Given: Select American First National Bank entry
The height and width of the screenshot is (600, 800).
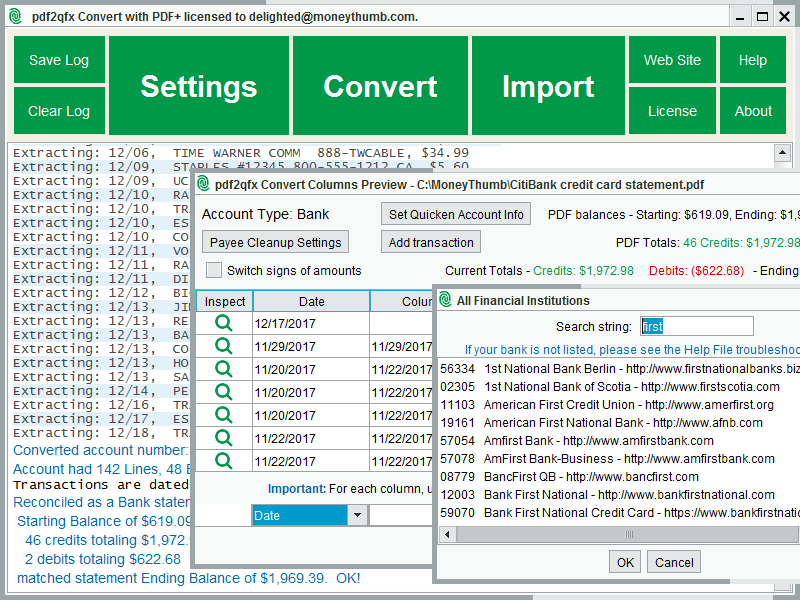Looking at the screenshot, I should click(x=618, y=422).
